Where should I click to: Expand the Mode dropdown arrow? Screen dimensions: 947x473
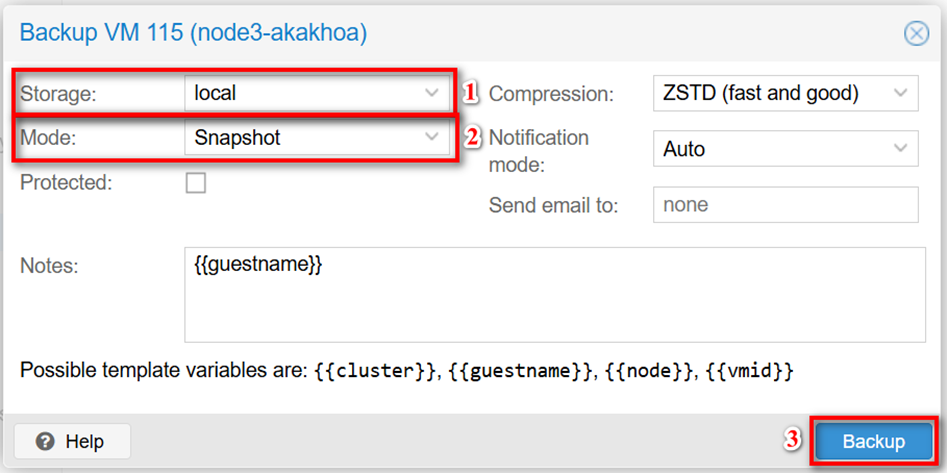432,137
